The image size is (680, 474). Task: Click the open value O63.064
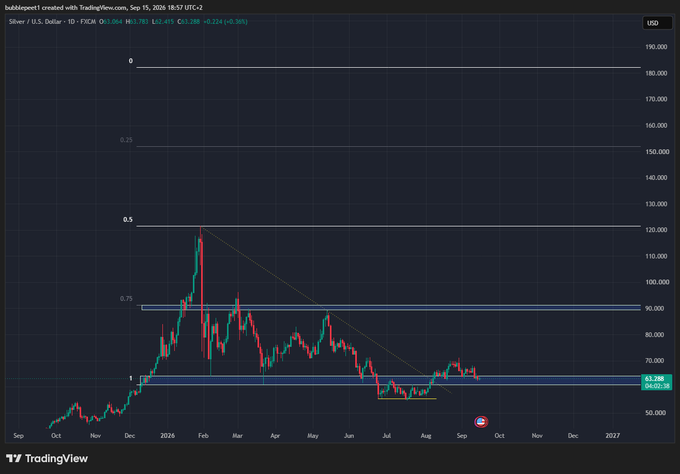pos(111,21)
